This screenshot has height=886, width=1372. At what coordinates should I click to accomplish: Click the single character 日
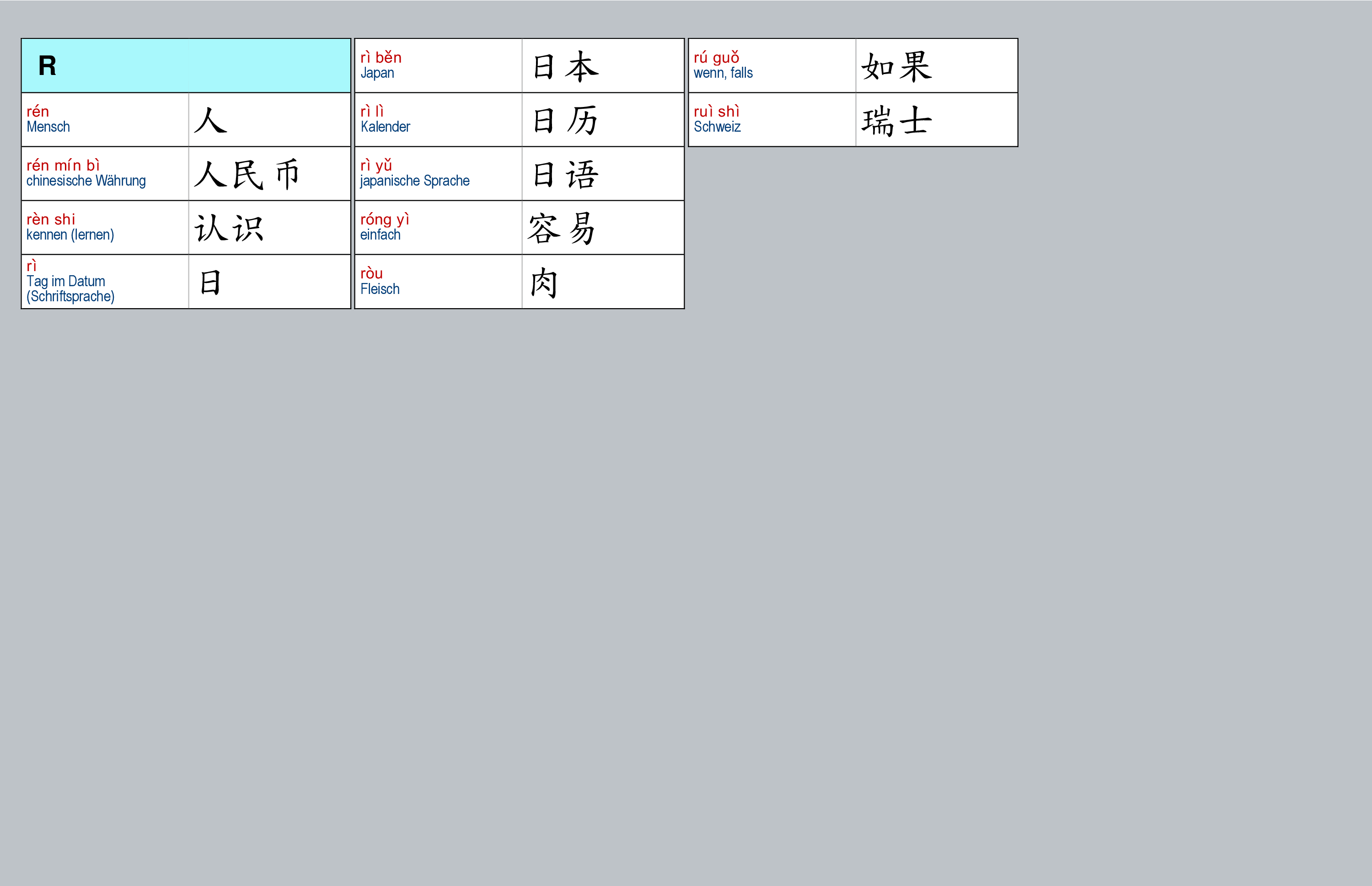[x=211, y=283]
